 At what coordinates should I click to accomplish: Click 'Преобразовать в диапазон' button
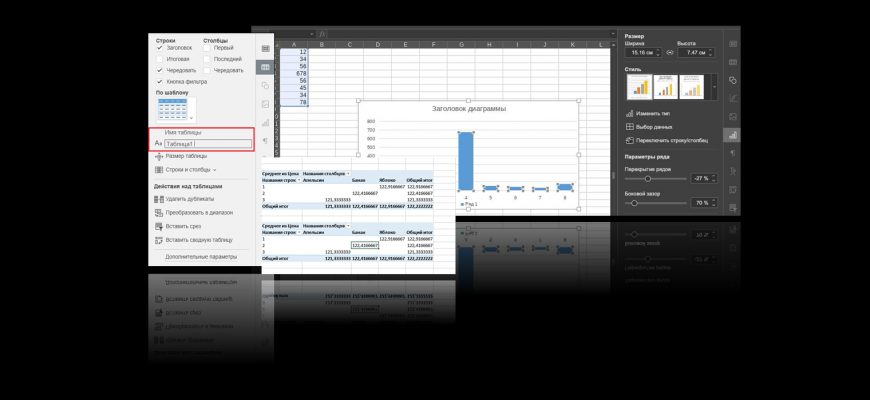click(197, 212)
